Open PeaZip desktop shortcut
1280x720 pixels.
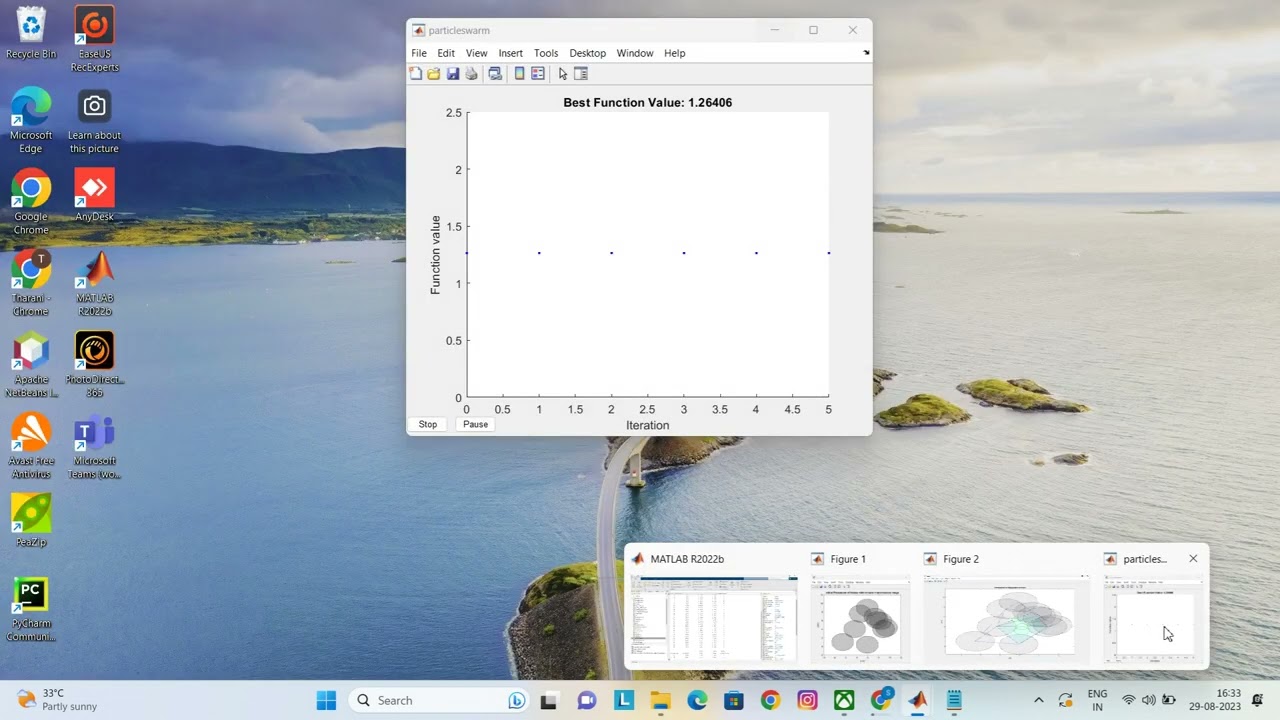click(x=31, y=520)
